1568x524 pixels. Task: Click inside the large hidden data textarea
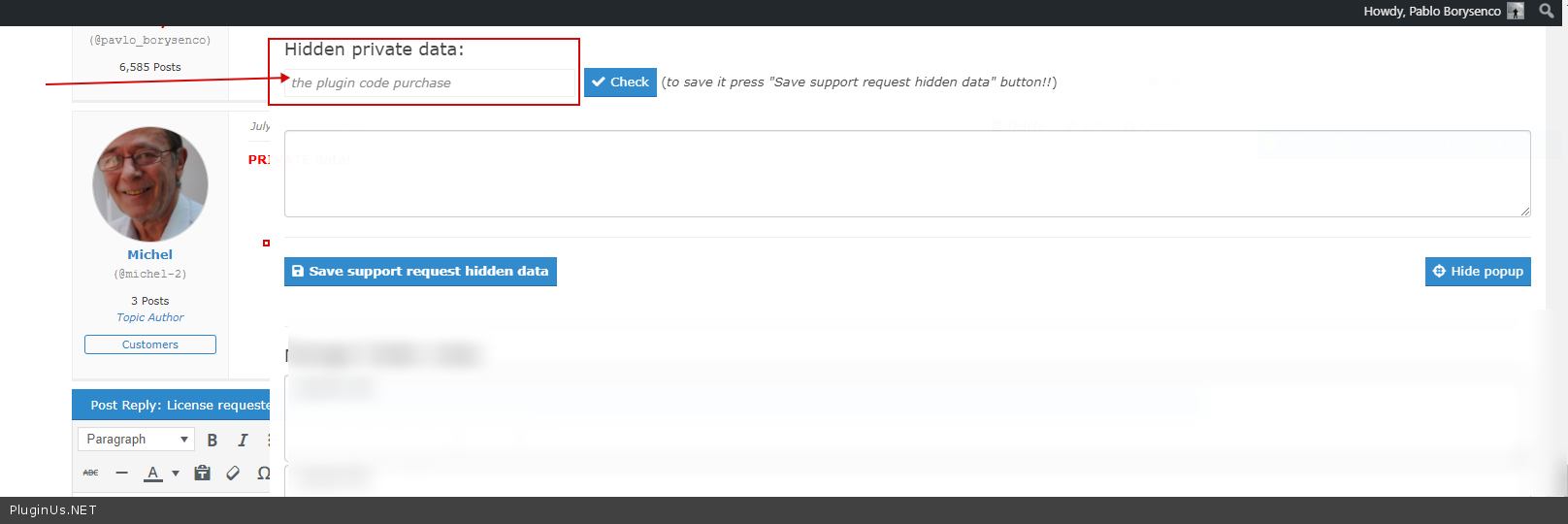[906, 174]
